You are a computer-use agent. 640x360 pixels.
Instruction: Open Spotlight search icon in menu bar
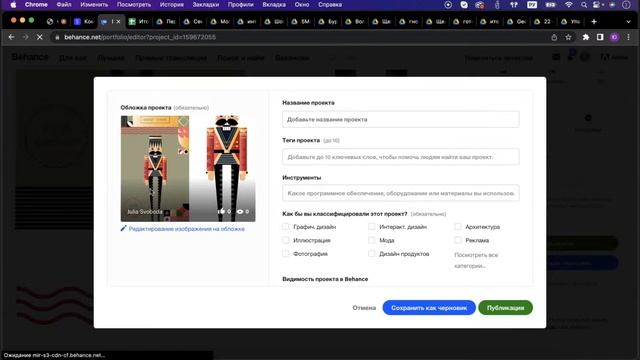[584, 5]
